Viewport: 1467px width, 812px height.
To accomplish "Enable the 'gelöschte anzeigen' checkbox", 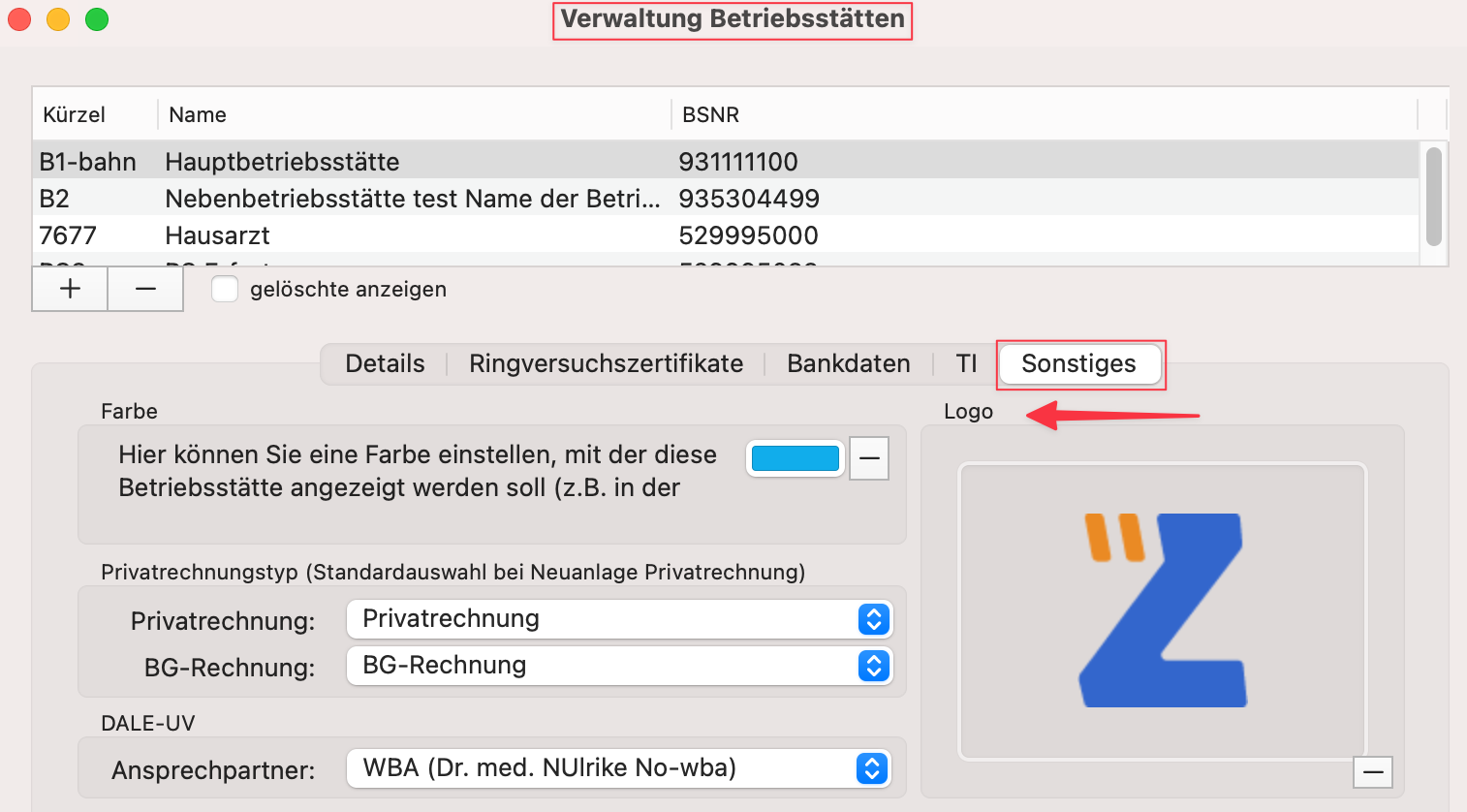I will [x=225, y=289].
